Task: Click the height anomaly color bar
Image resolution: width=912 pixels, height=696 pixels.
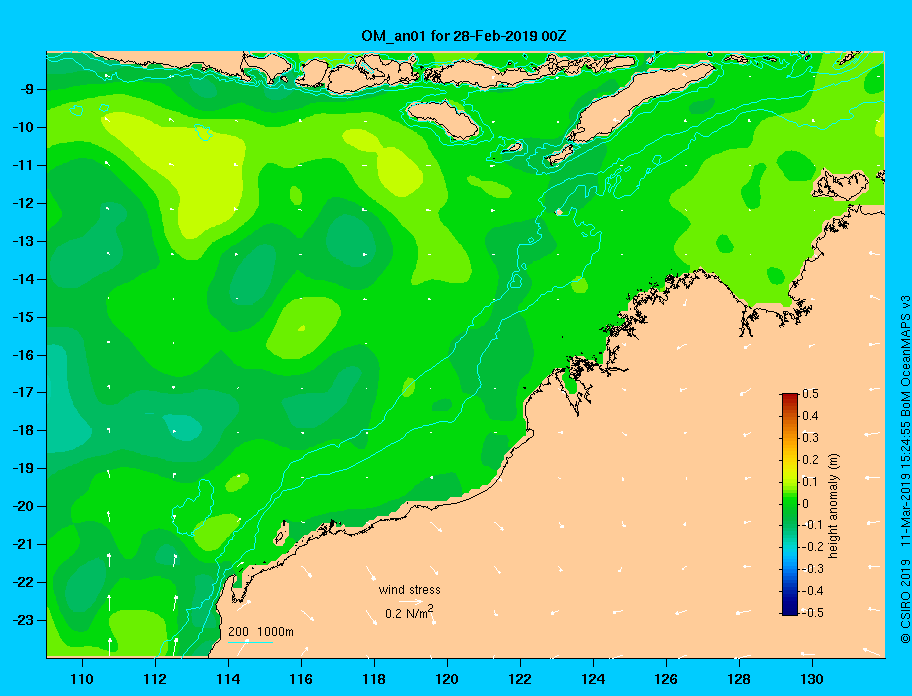Action: [790, 504]
